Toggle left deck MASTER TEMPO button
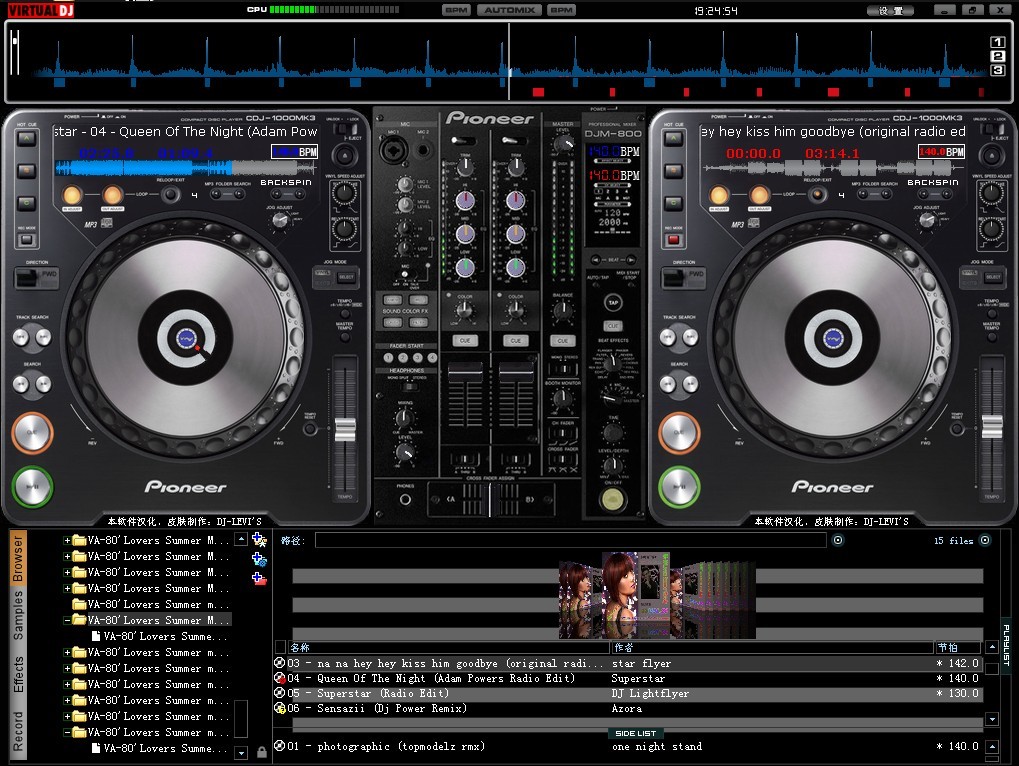This screenshot has width=1019, height=766. [345, 337]
